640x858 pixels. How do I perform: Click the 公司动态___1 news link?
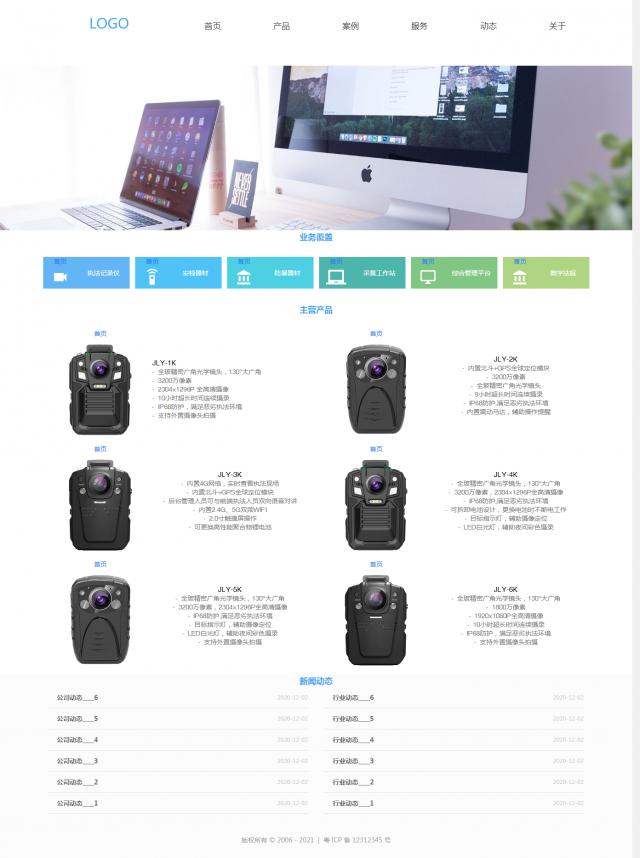(77, 803)
